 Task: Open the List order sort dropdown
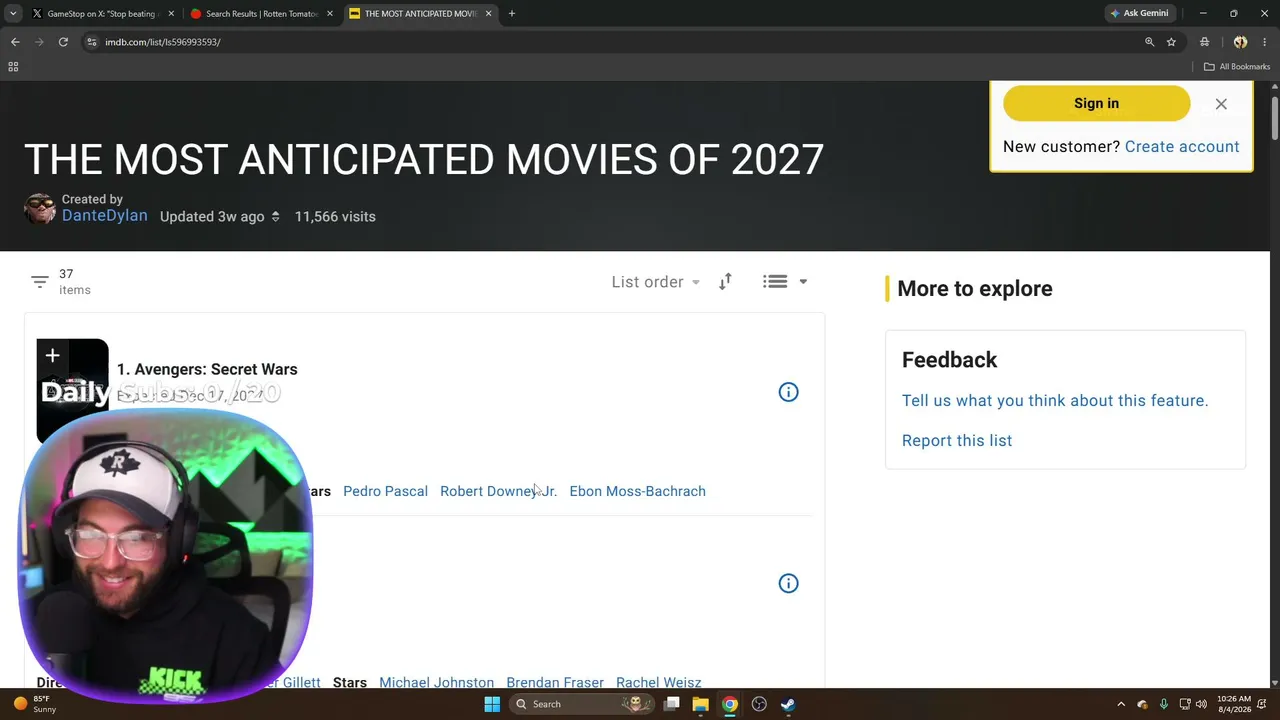point(656,282)
